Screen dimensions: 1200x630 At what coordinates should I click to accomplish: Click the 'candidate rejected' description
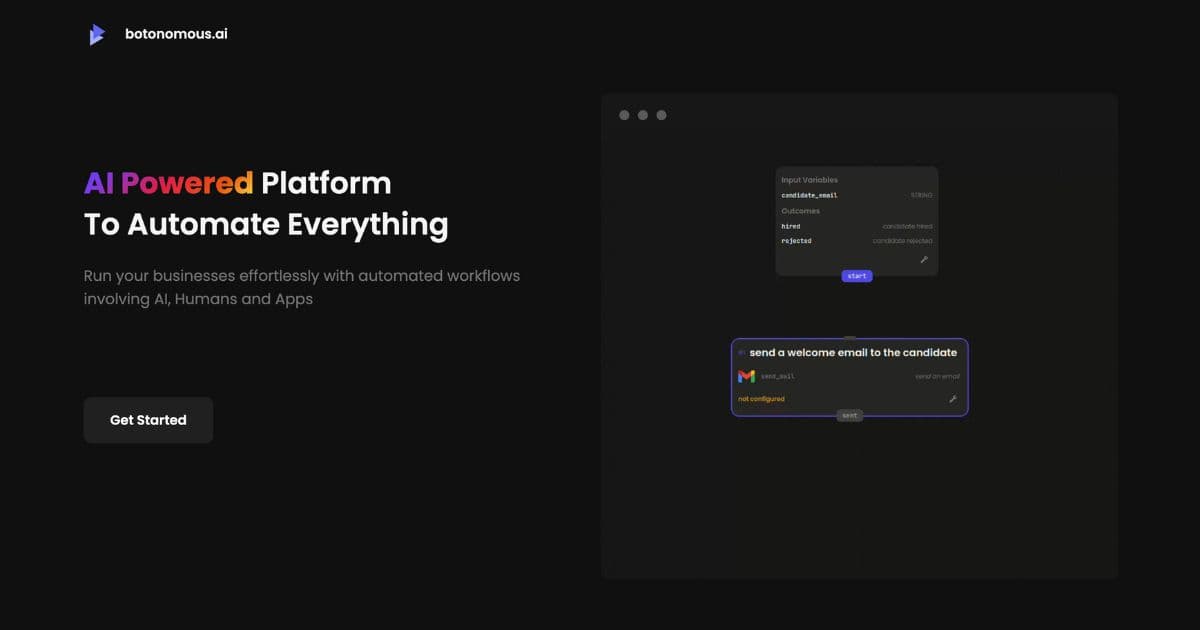[x=903, y=241]
